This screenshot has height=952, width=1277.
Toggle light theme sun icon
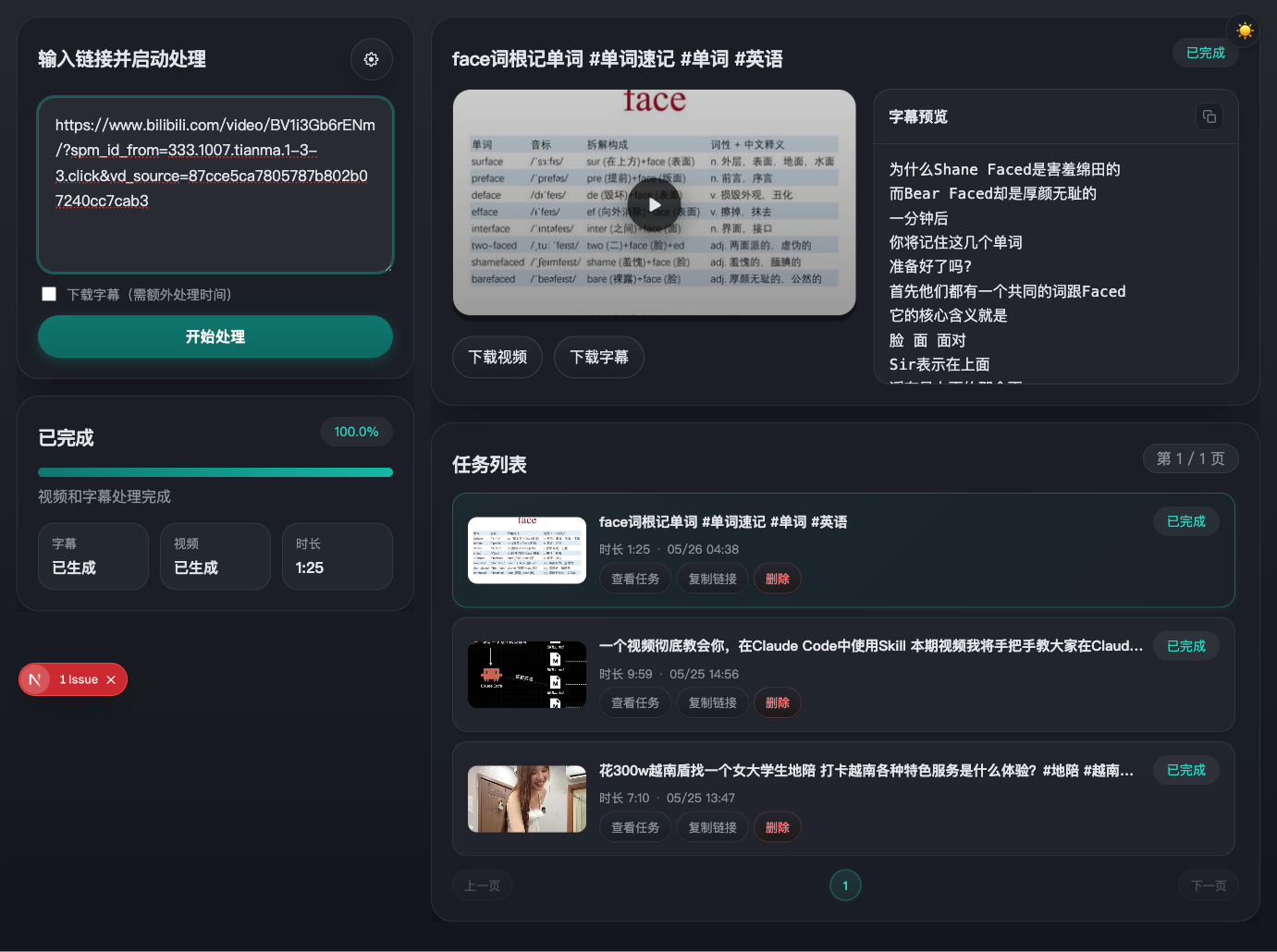click(1245, 31)
